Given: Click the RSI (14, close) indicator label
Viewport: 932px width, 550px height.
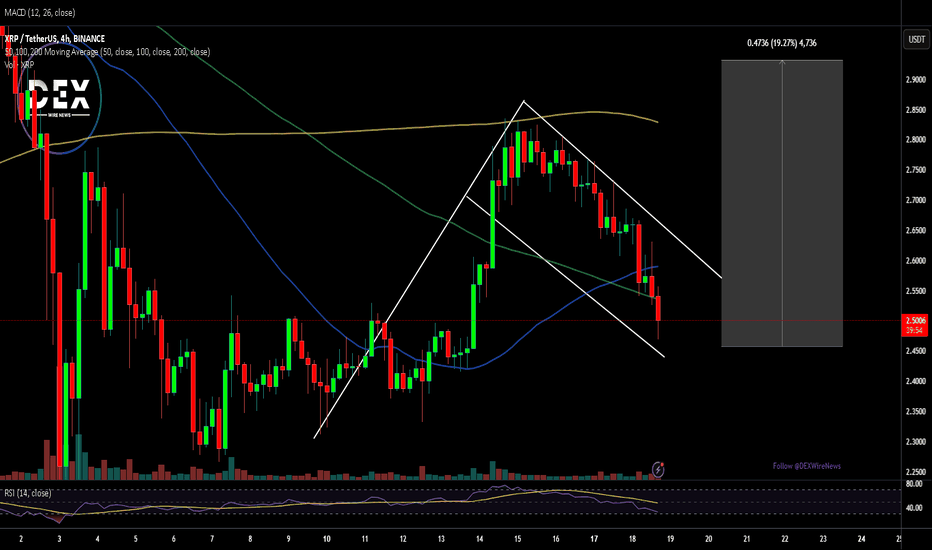Looking at the screenshot, I should (27, 494).
